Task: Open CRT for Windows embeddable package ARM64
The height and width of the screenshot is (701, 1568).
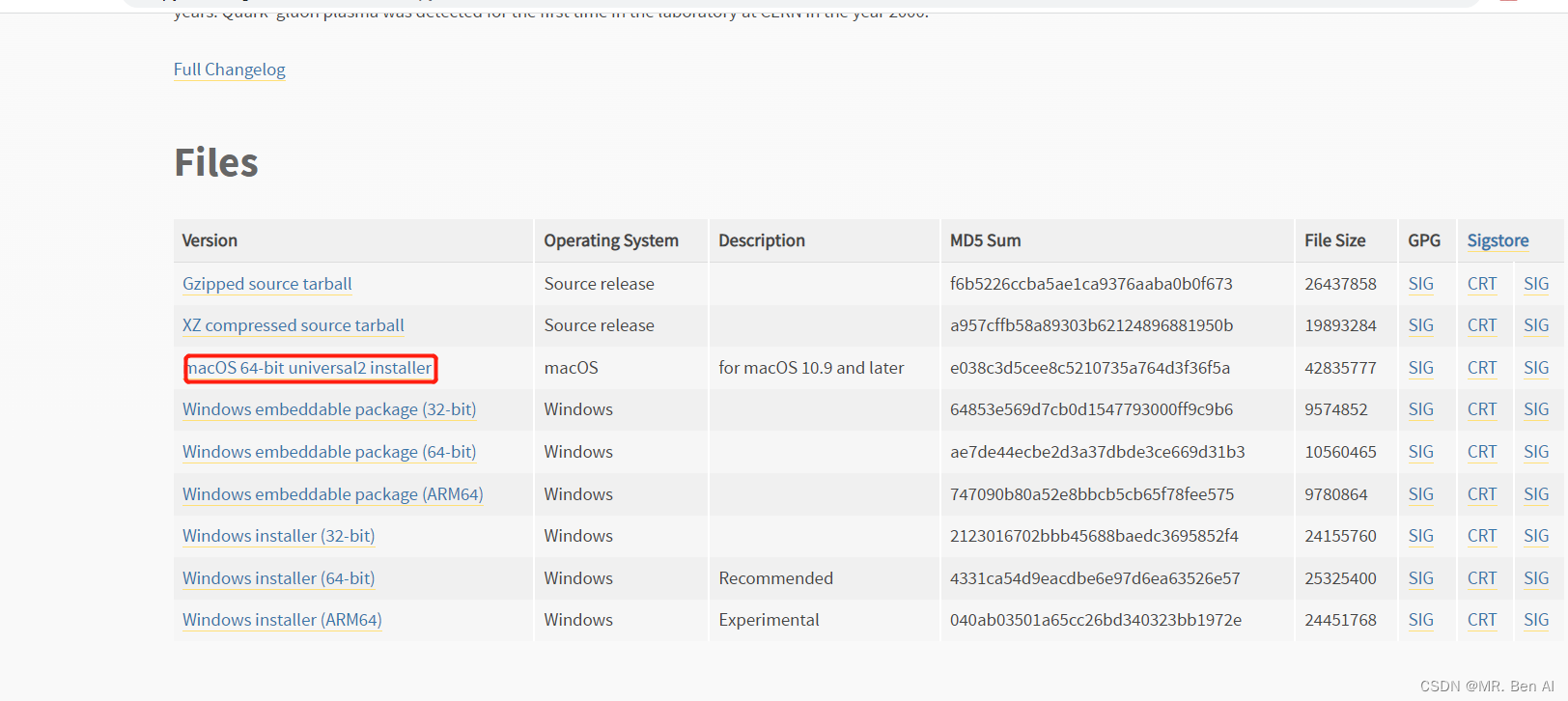Action: pyautogui.click(x=1482, y=494)
